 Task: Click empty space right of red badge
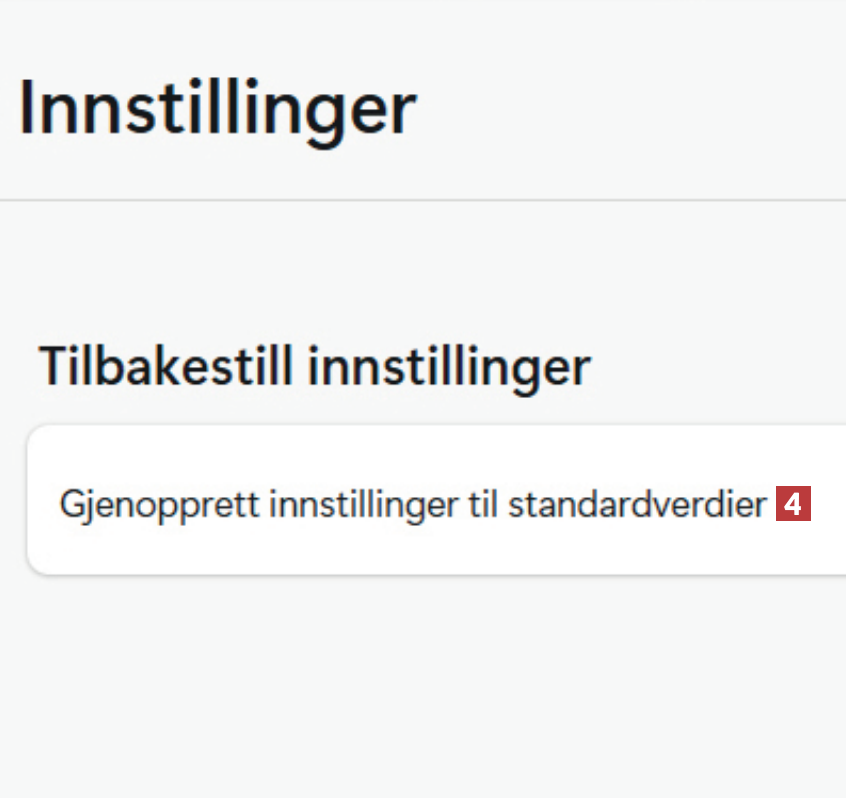826,504
